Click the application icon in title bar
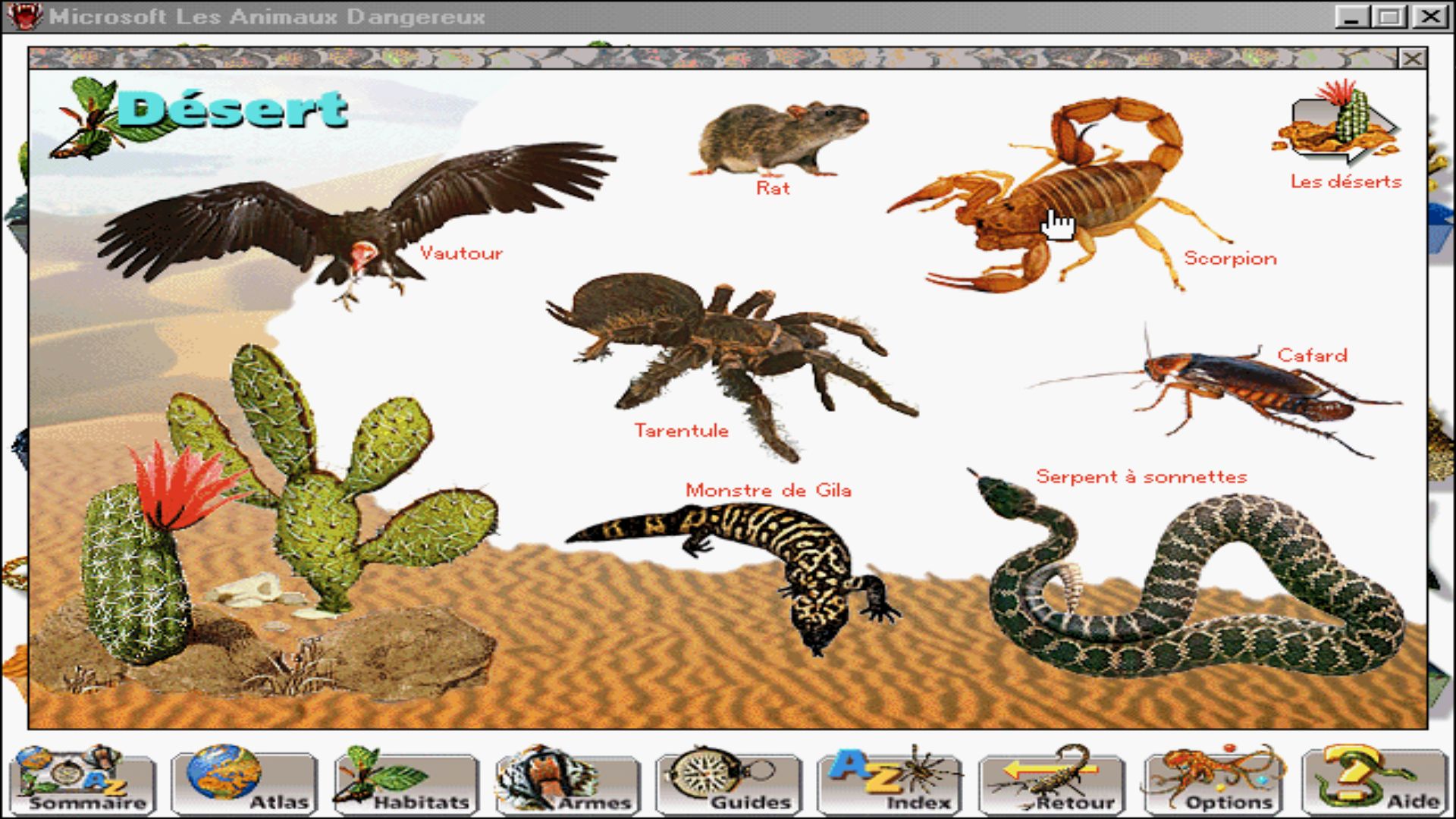This screenshot has height=819, width=1456. (x=24, y=17)
